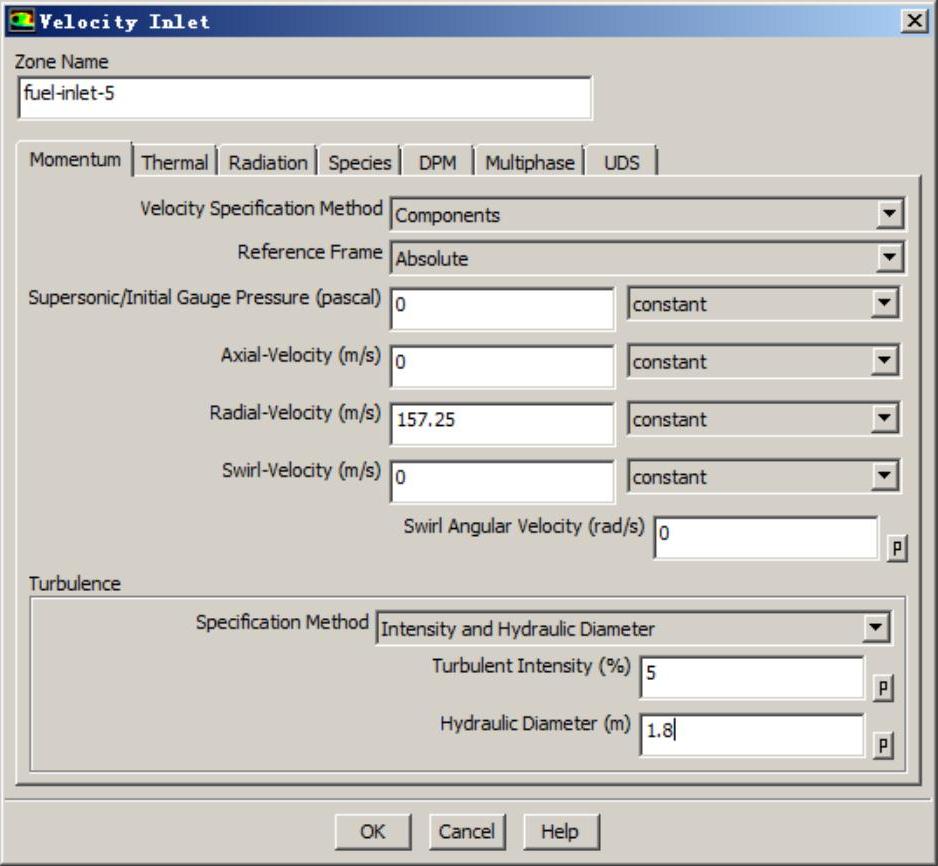Open Help for Velocity Inlet

559,831
